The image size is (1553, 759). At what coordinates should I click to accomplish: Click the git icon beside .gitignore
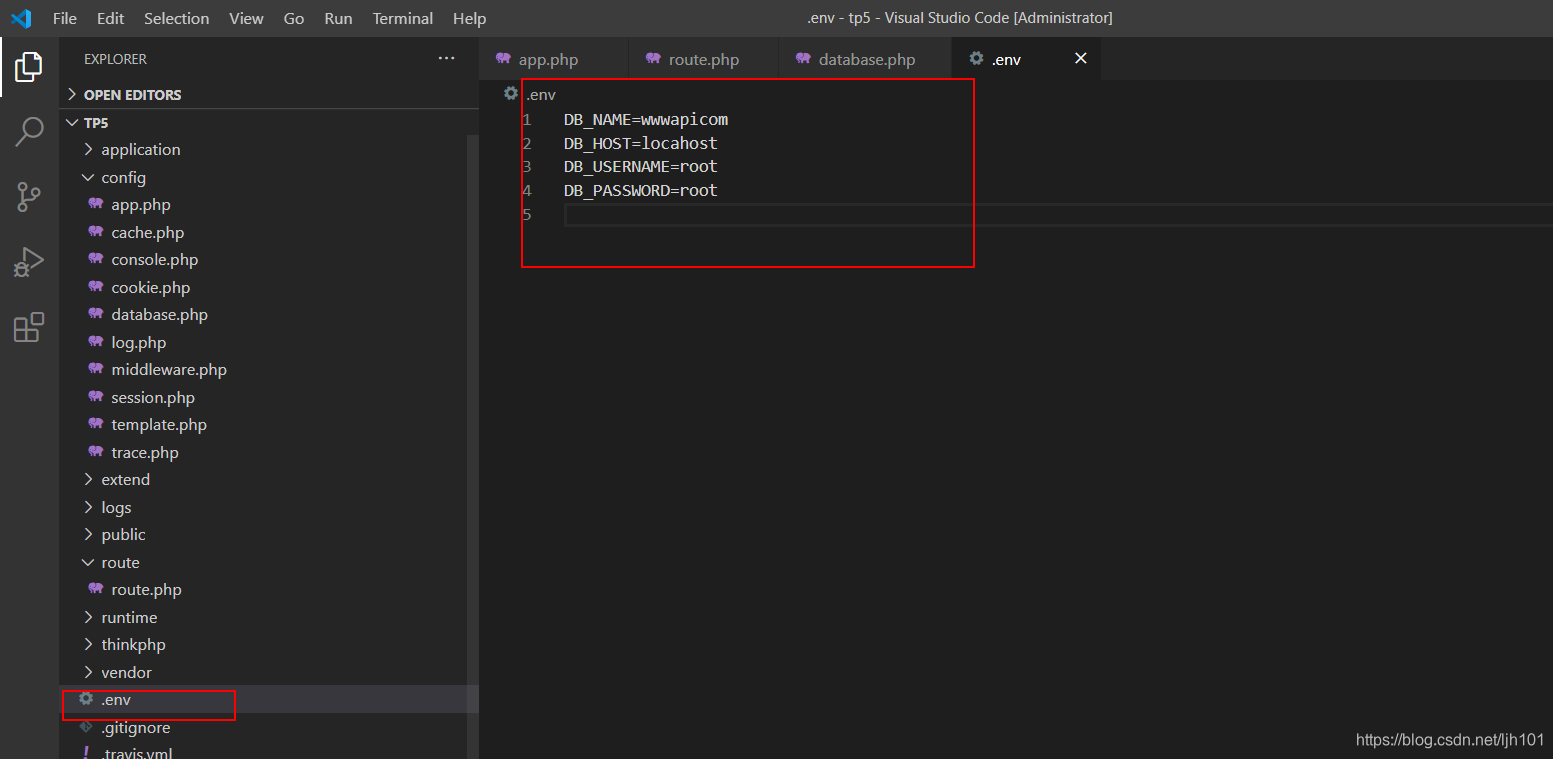pos(86,727)
